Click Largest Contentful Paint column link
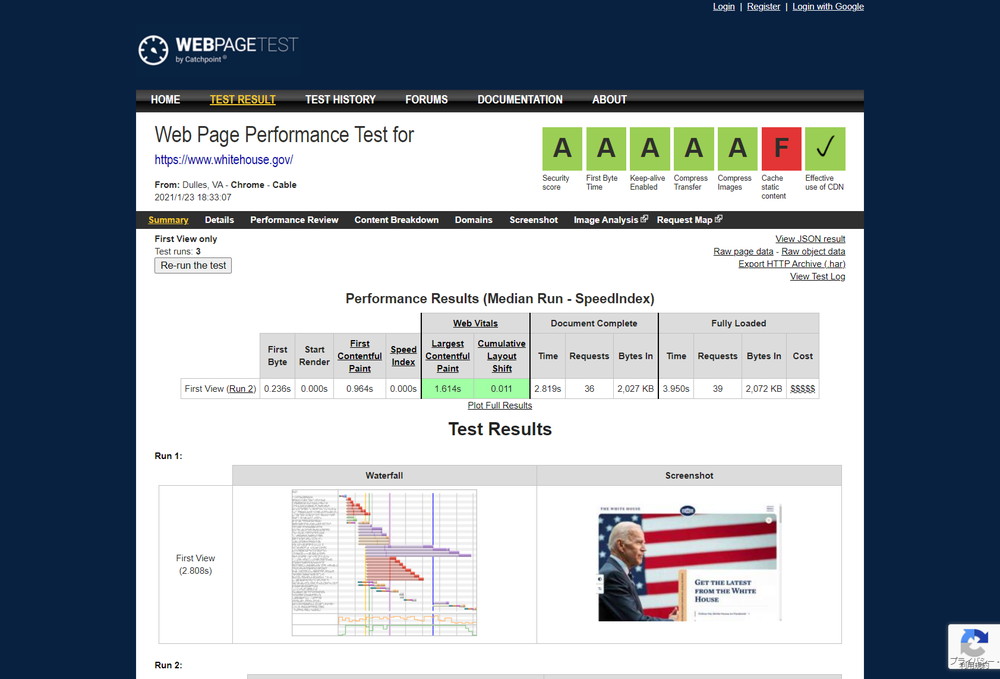This screenshot has height=679, width=1000. click(448, 356)
